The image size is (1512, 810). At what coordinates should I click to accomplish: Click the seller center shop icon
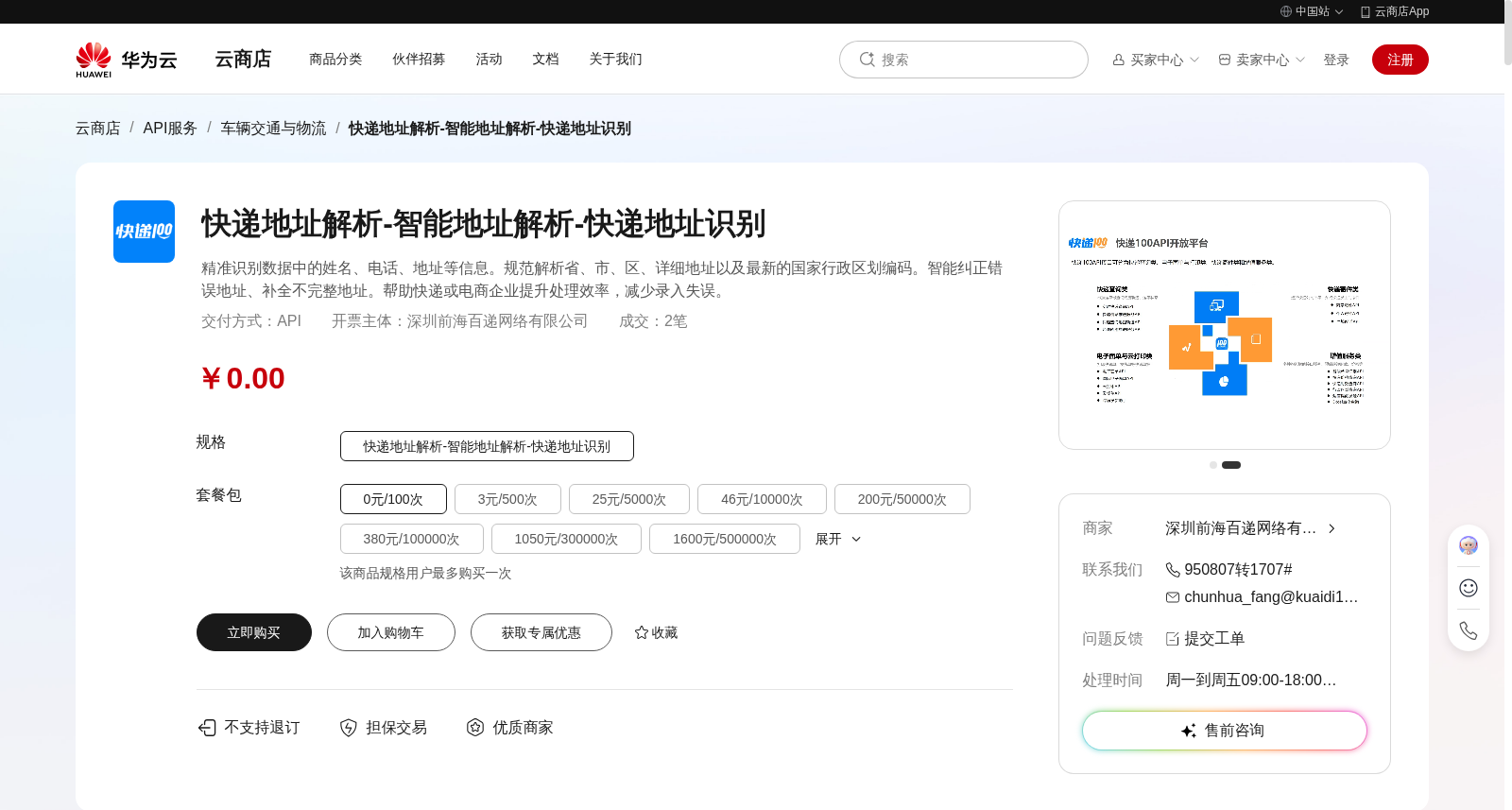[x=1225, y=60]
